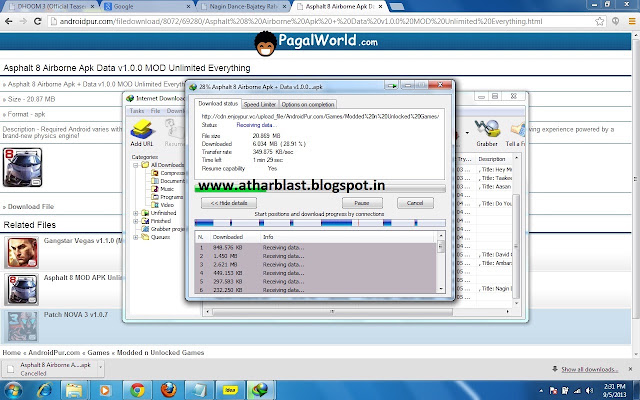Collapse All Downloads tree node
Image resolution: width=640 pixels, height=400 pixels.
(x=136, y=165)
